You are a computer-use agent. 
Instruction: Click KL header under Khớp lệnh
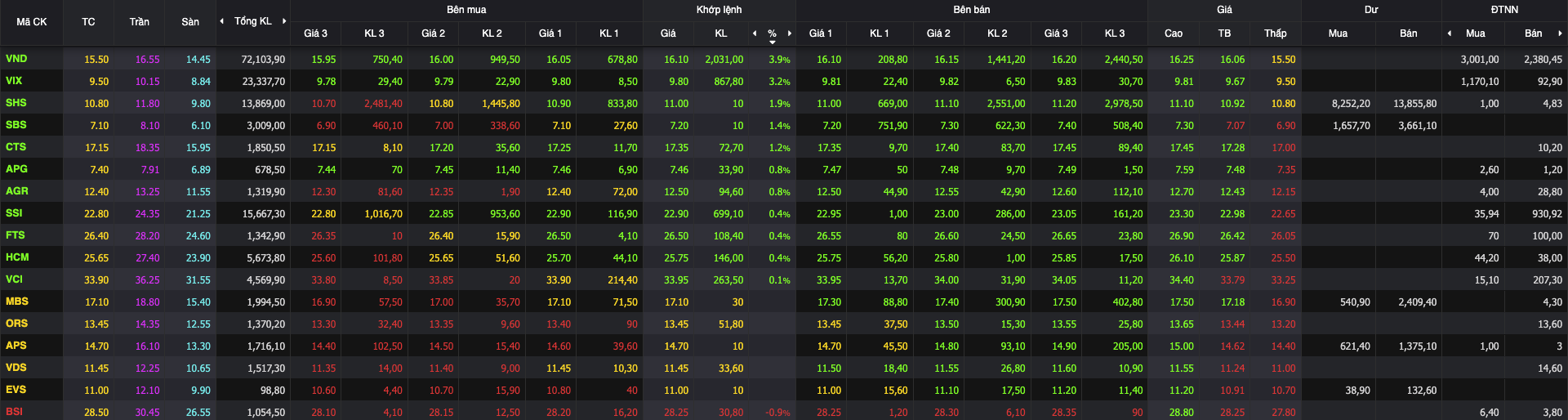[721, 34]
